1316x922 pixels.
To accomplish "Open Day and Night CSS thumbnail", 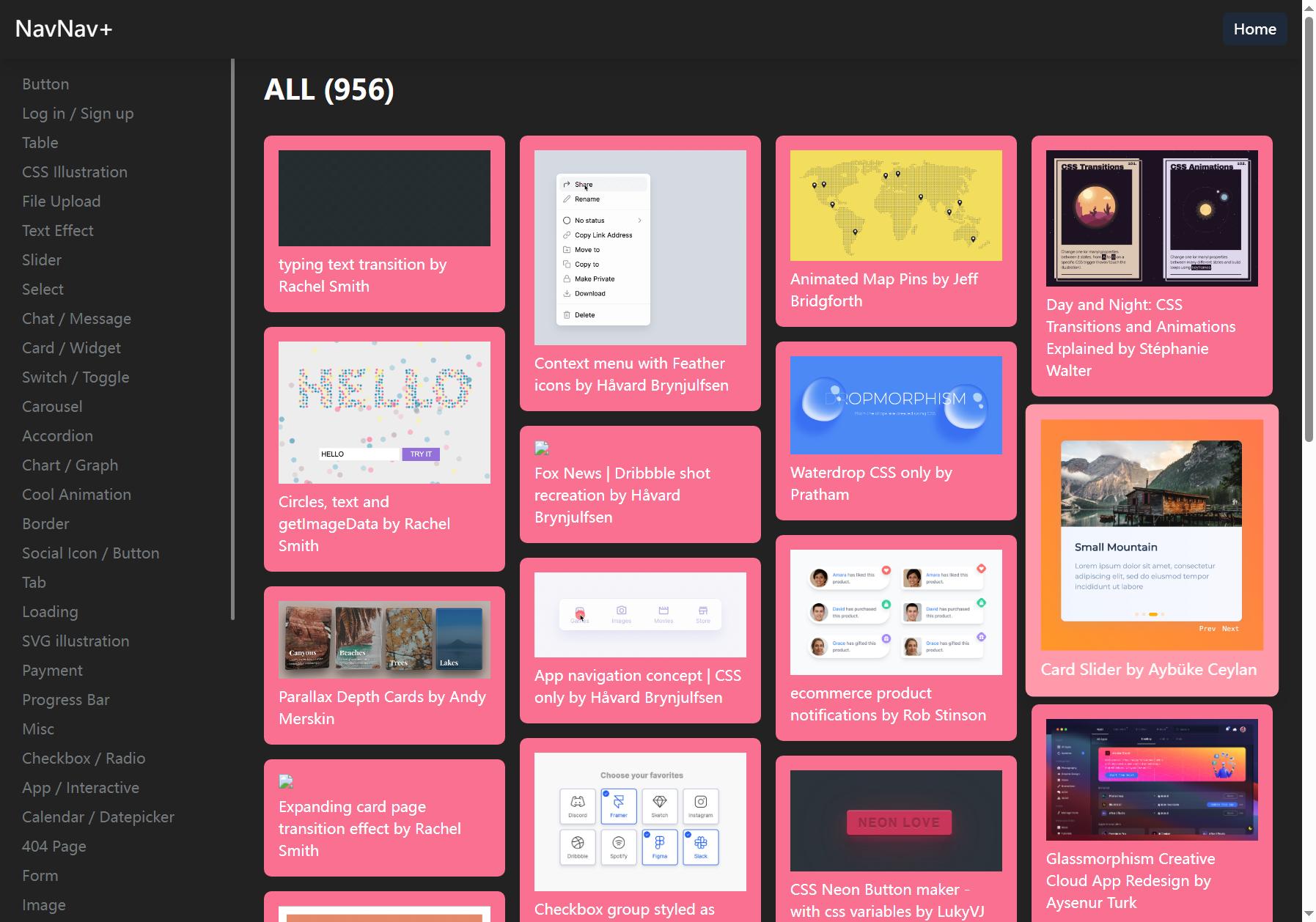I will pyautogui.click(x=1152, y=218).
